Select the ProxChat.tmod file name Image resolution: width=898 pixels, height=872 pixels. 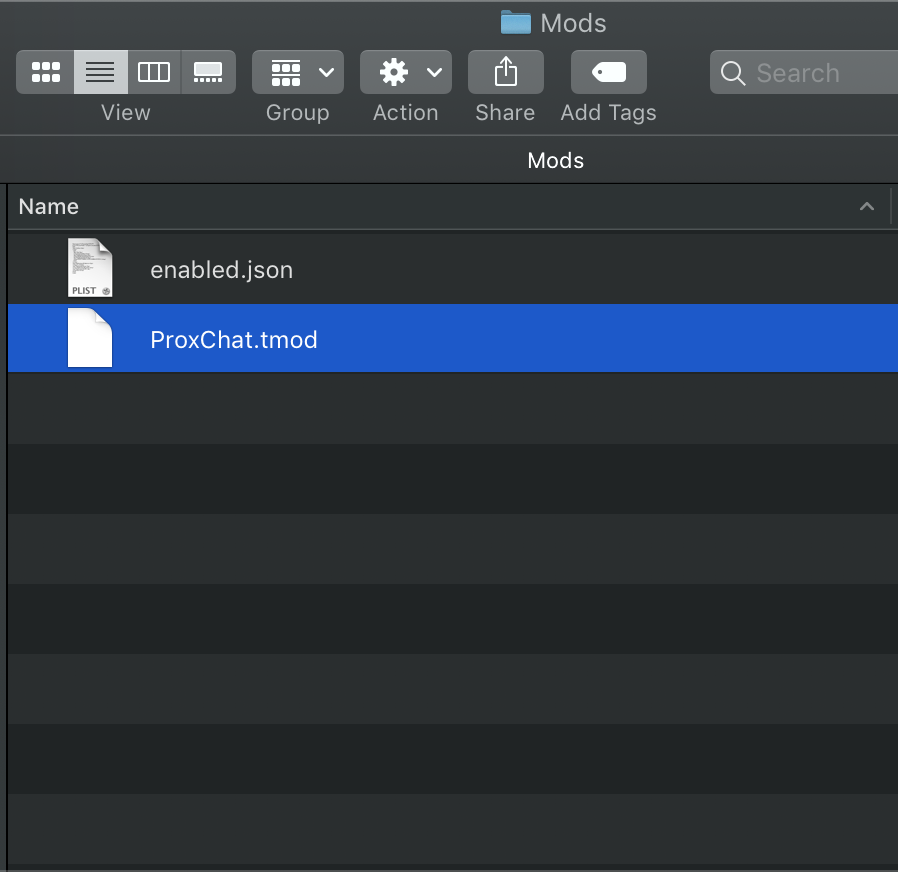click(234, 340)
